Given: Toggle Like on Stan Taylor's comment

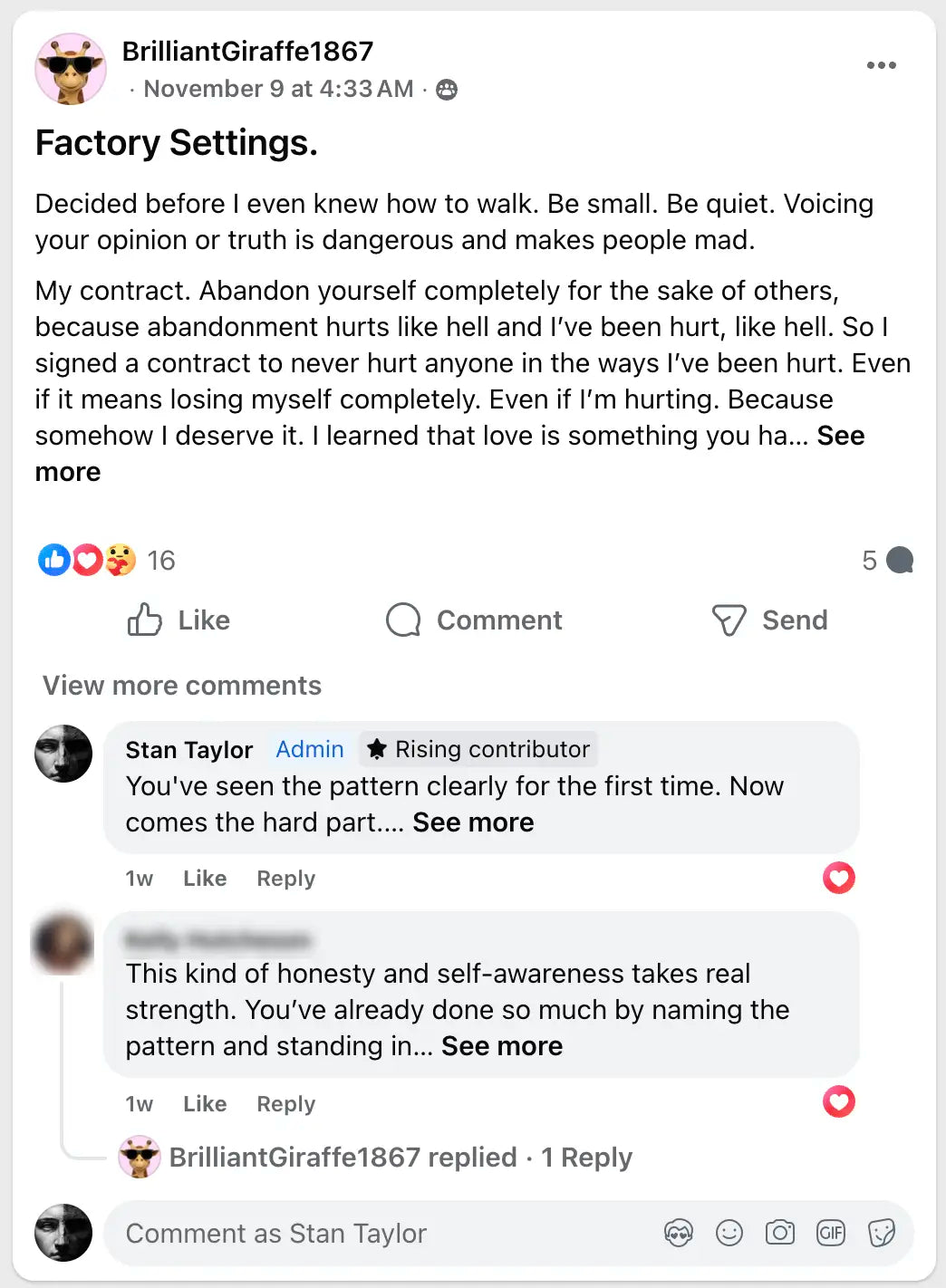Looking at the screenshot, I should click(x=205, y=879).
